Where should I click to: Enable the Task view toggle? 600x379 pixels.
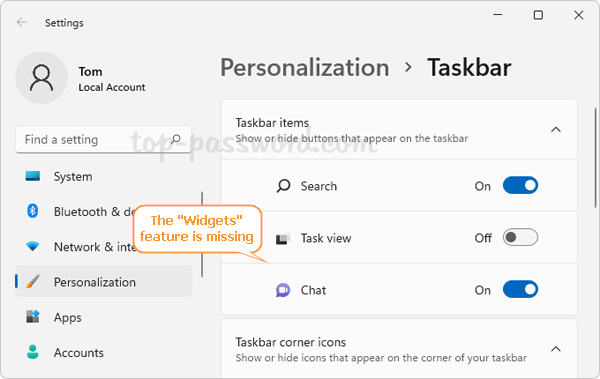520,237
